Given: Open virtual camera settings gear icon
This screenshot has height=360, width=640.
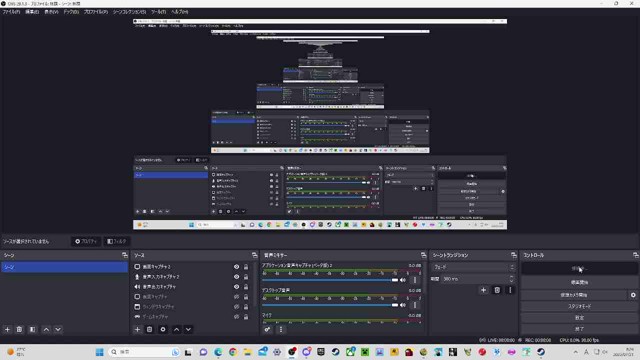Looking at the screenshot, I should [633, 295].
